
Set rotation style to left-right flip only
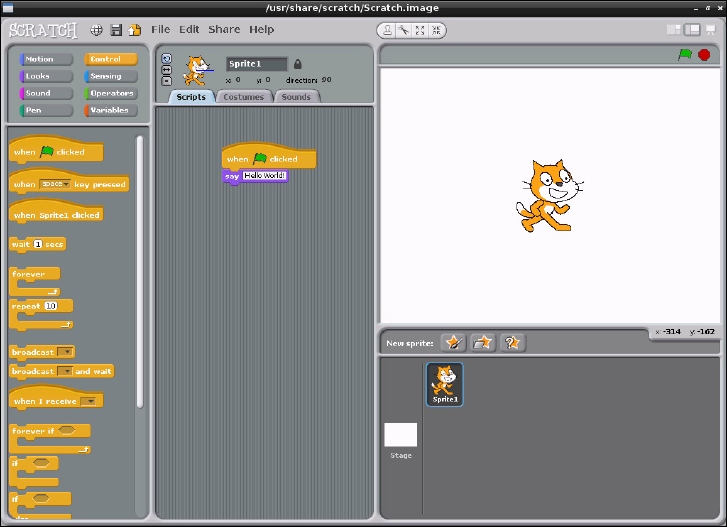pyautogui.click(x=166, y=70)
